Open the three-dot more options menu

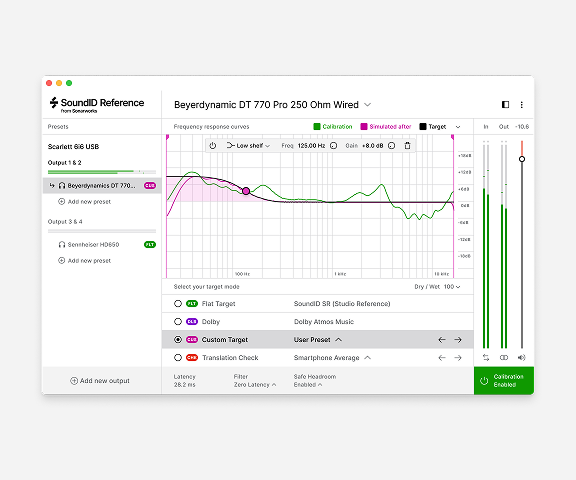tap(521, 105)
